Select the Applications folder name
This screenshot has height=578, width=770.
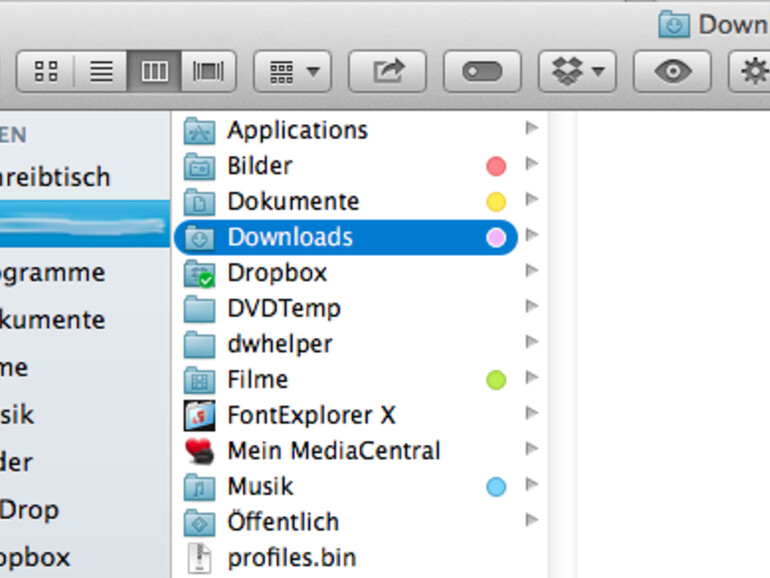(297, 131)
